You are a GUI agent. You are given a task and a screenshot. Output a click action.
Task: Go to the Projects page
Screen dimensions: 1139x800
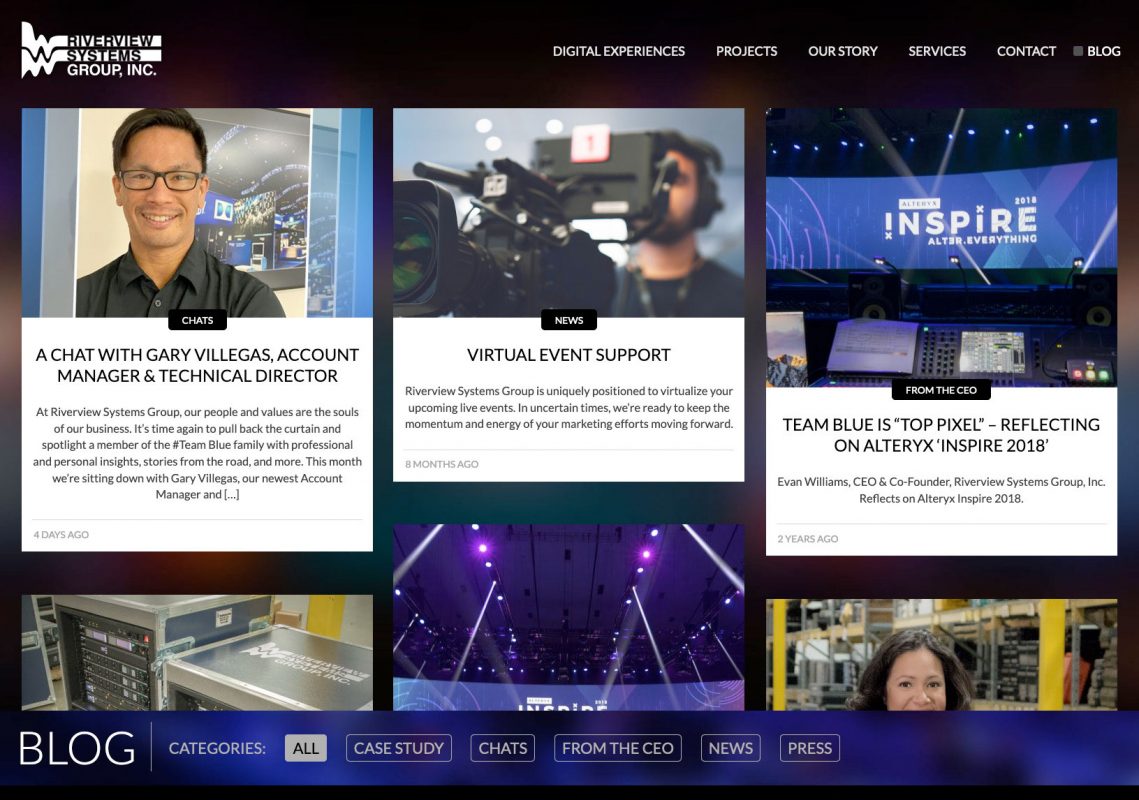[746, 51]
